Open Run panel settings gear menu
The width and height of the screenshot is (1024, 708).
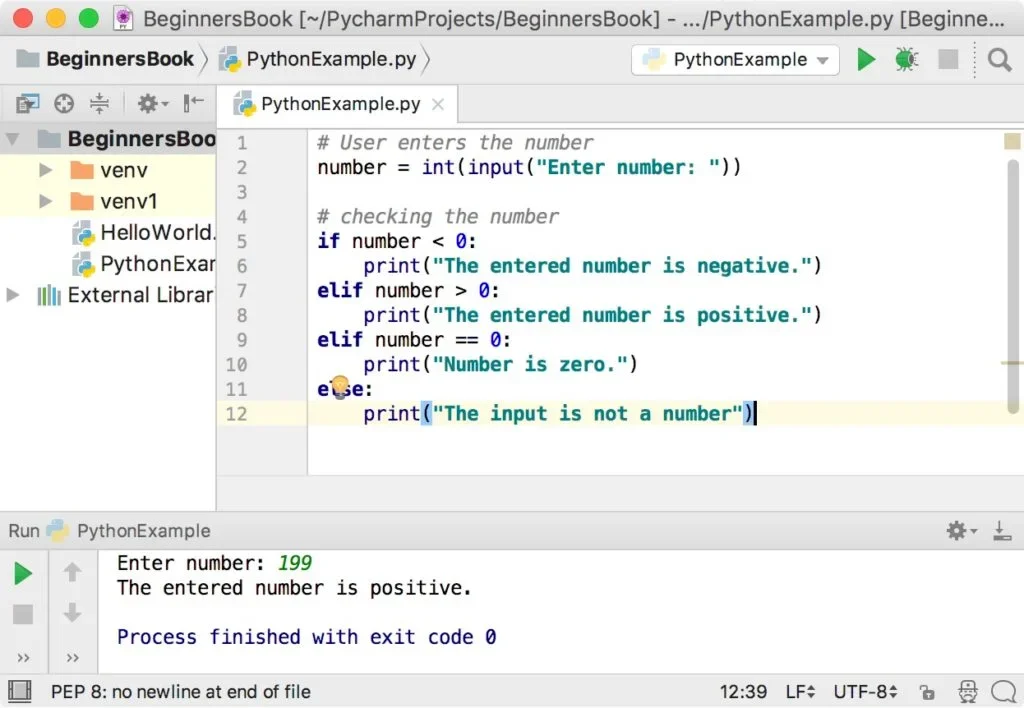click(x=961, y=531)
